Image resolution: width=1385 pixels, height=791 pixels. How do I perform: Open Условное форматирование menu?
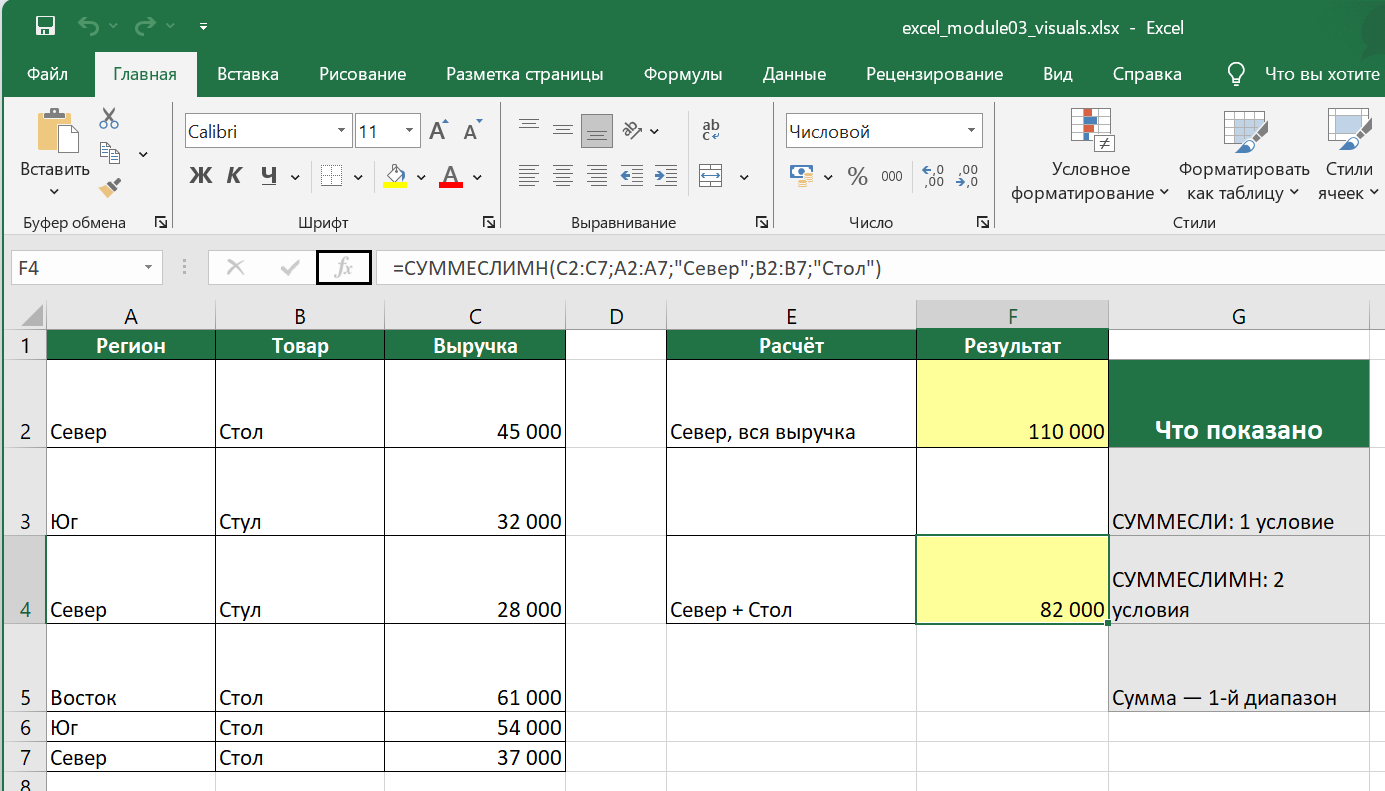click(1090, 155)
